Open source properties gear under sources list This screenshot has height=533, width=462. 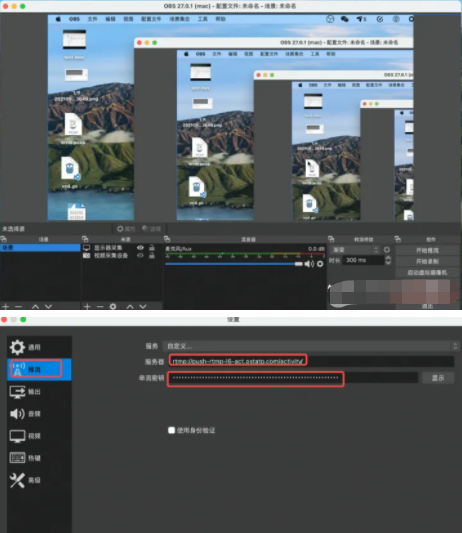(x=113, y=306)
